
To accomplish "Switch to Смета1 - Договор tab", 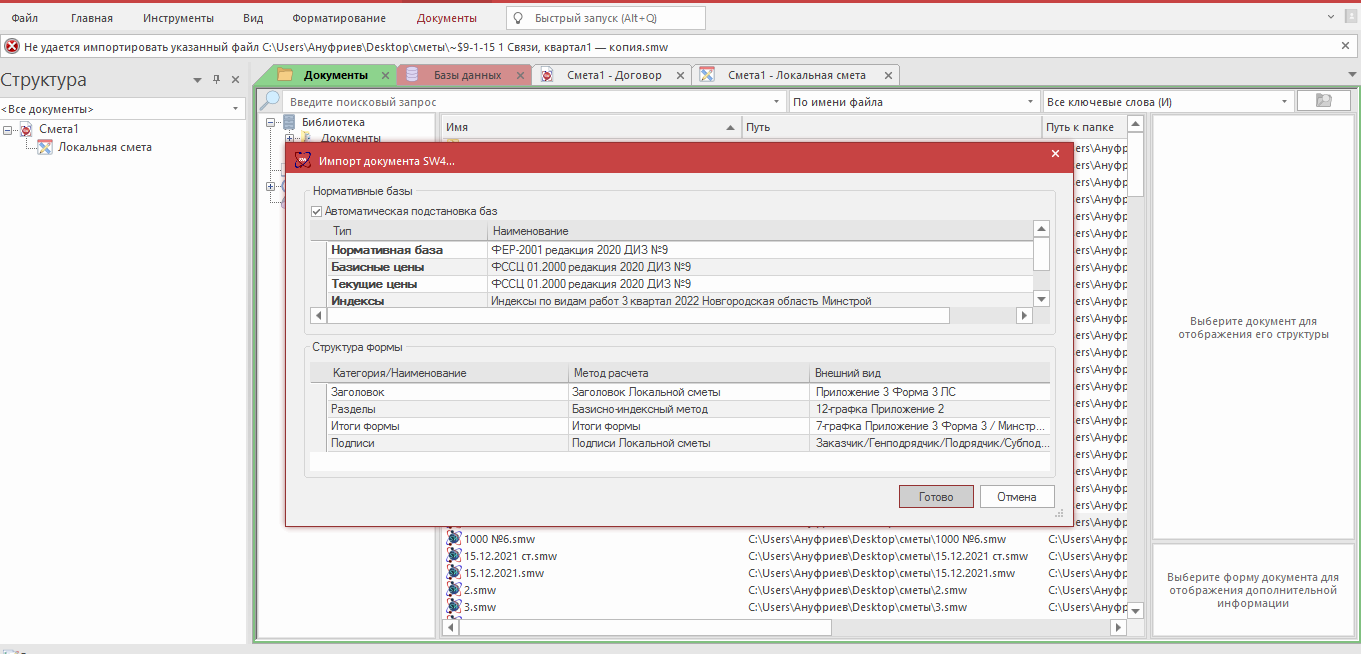I will click(614, 75).
